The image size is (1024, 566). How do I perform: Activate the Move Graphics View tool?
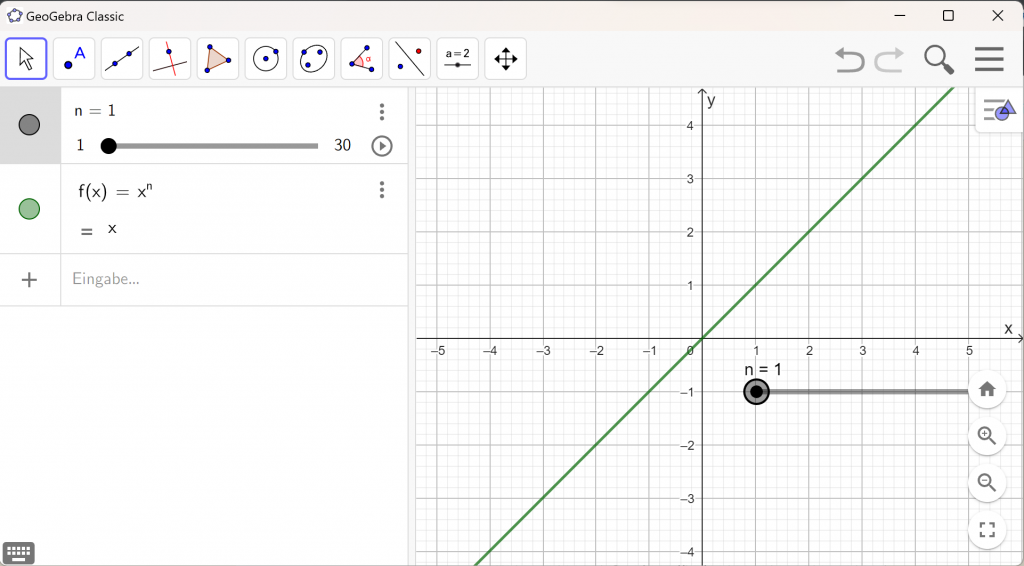506,59
